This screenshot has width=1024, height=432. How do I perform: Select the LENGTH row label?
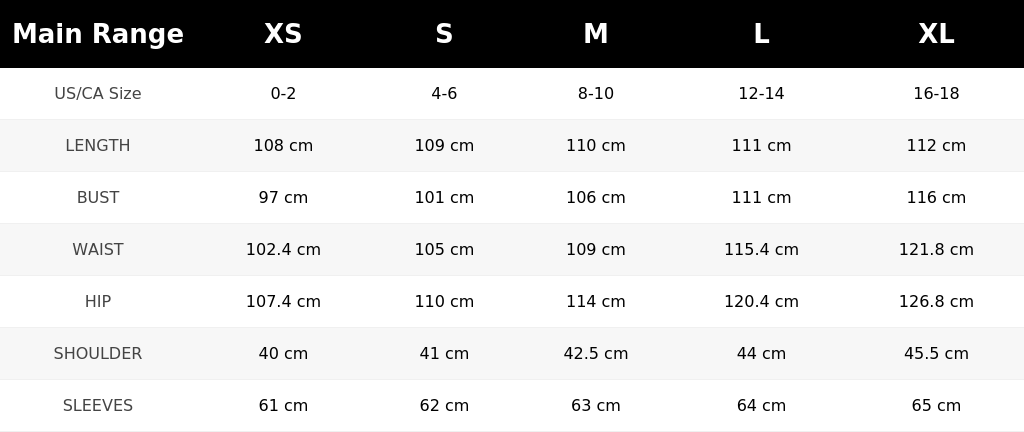pyautogui.click(x=98, y=146)
